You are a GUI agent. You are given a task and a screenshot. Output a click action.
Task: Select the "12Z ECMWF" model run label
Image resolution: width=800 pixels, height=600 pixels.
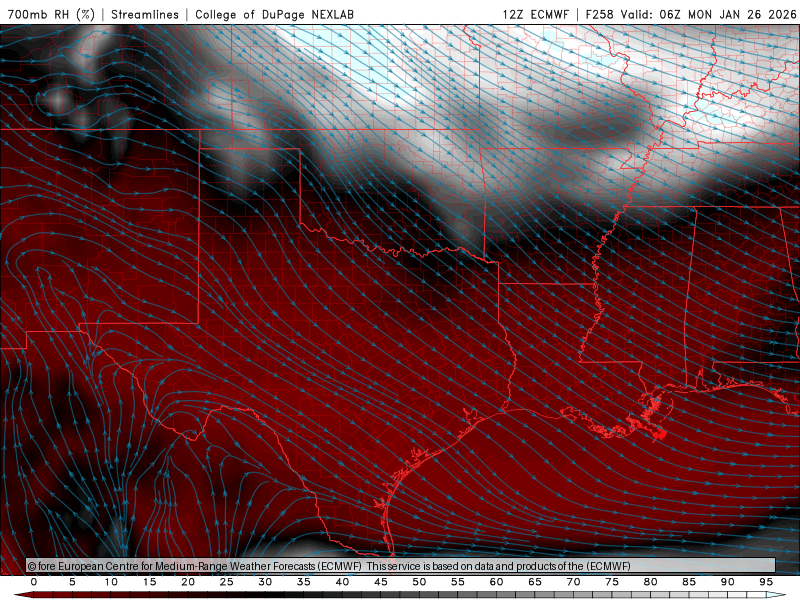(535, 14)
